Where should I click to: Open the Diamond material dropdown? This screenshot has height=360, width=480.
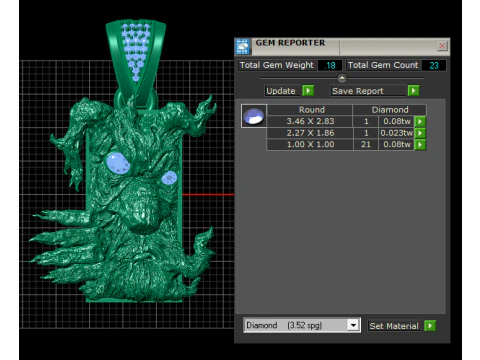coord(353,325)
